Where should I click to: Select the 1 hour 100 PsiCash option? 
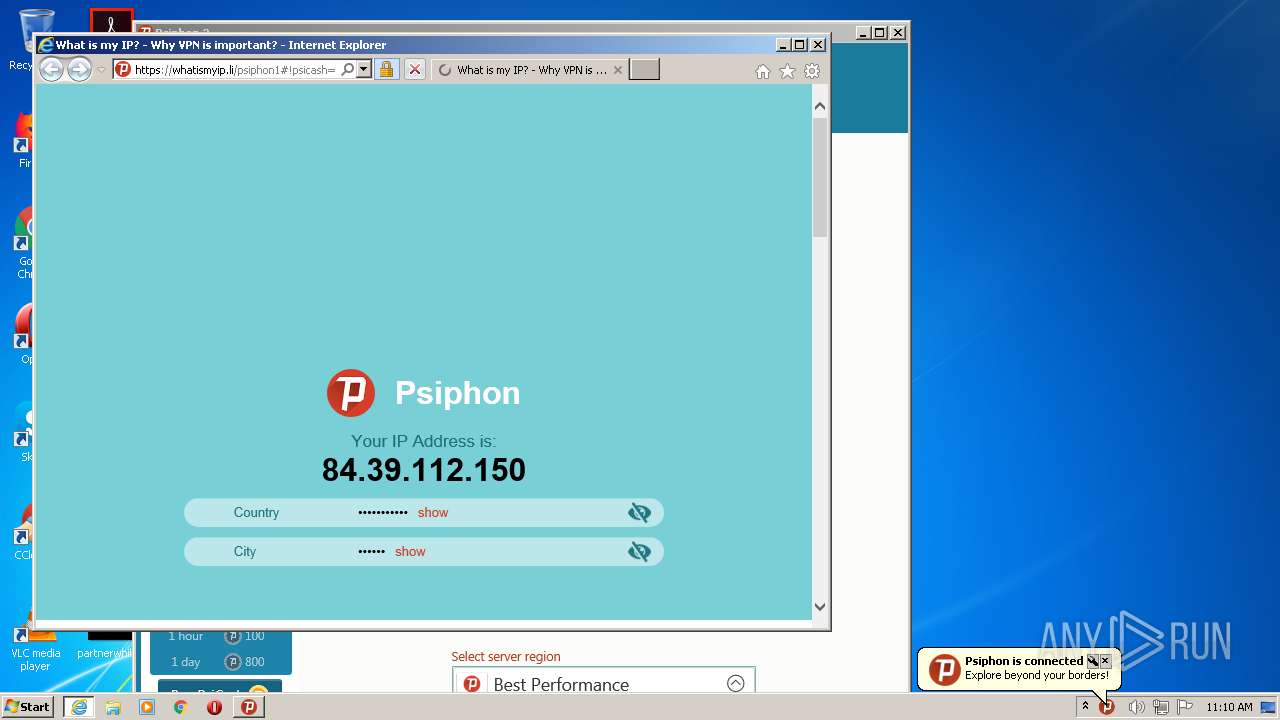[221, 636]
